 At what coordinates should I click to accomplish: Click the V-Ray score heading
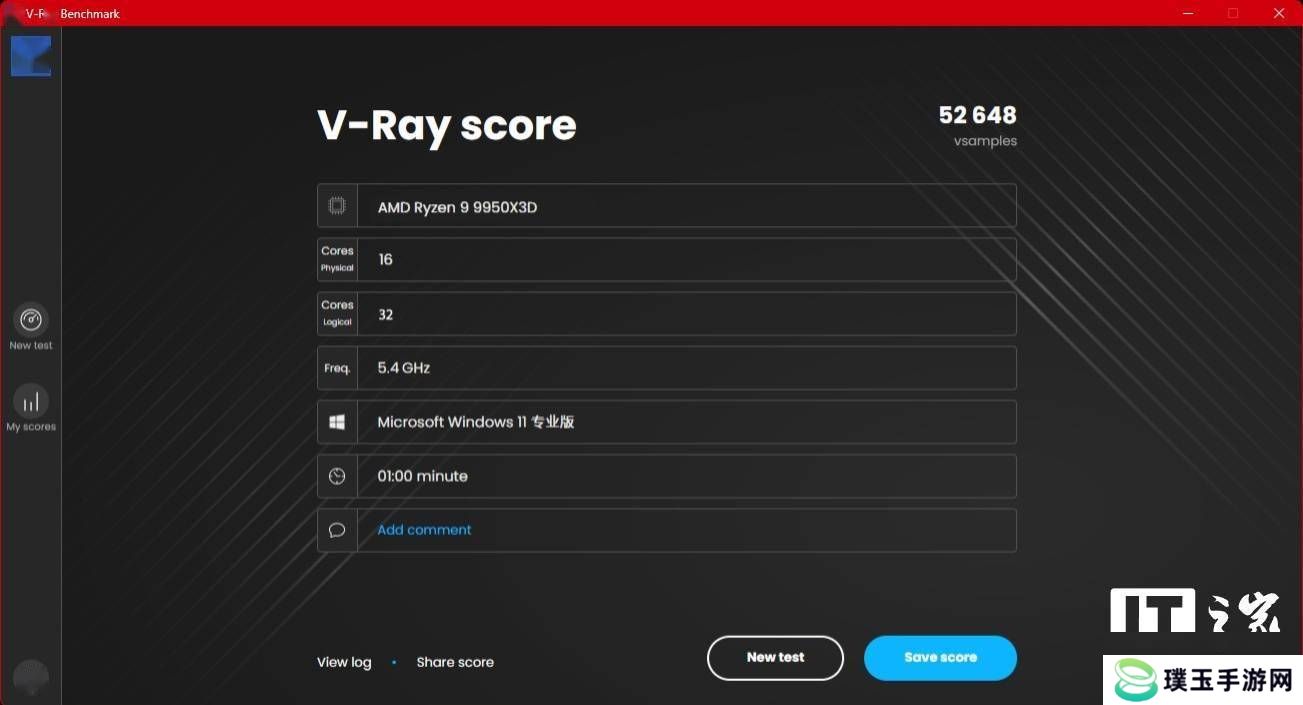click(x=447, y=126)
